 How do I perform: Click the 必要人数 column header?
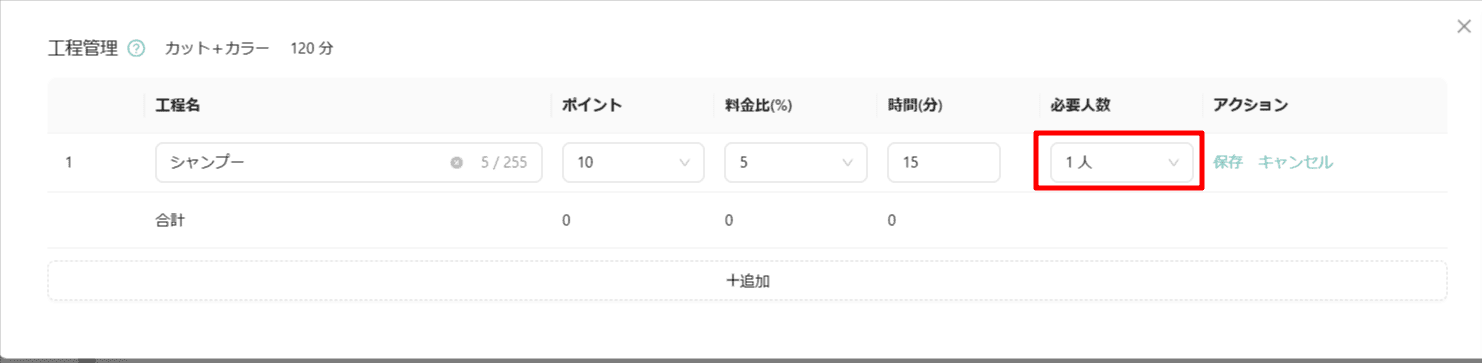coord(1082,105)
